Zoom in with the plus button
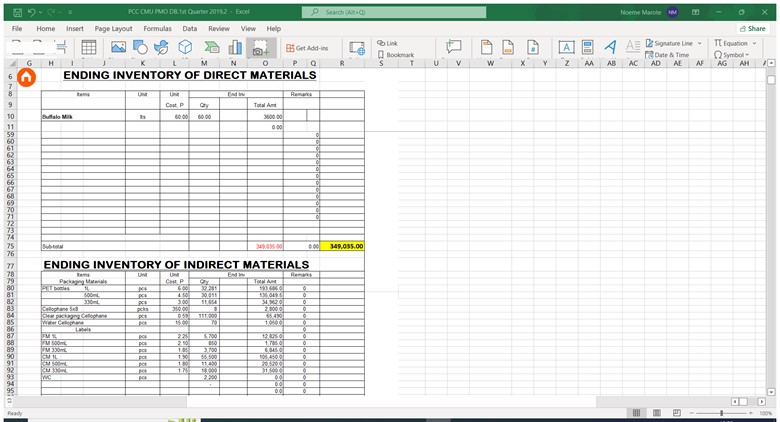The image size is (780, 422). pos(751,413)
